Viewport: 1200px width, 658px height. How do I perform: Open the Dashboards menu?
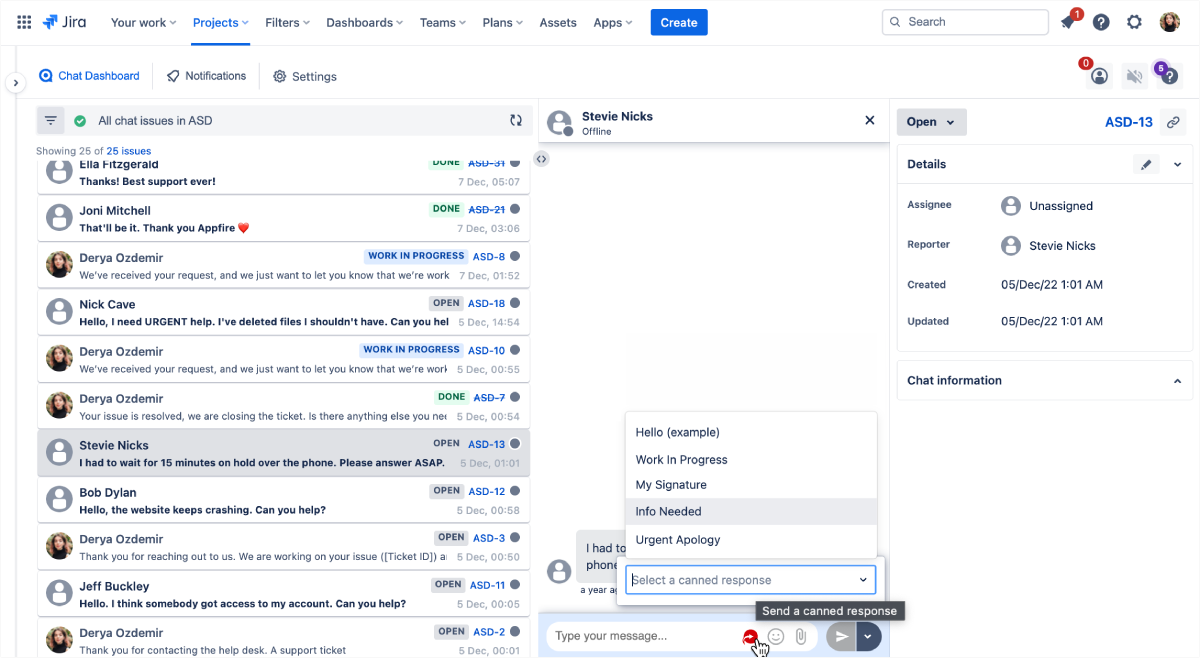point(365,22)
